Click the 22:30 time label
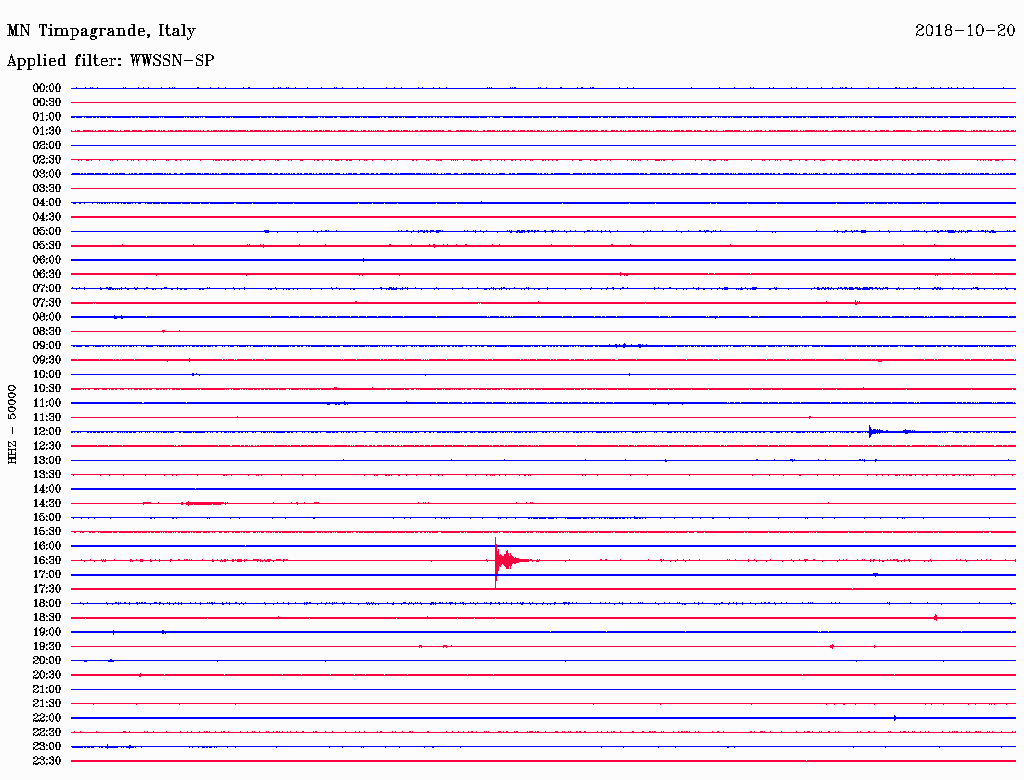This screenshot has height=780, width=1024. 47,732
